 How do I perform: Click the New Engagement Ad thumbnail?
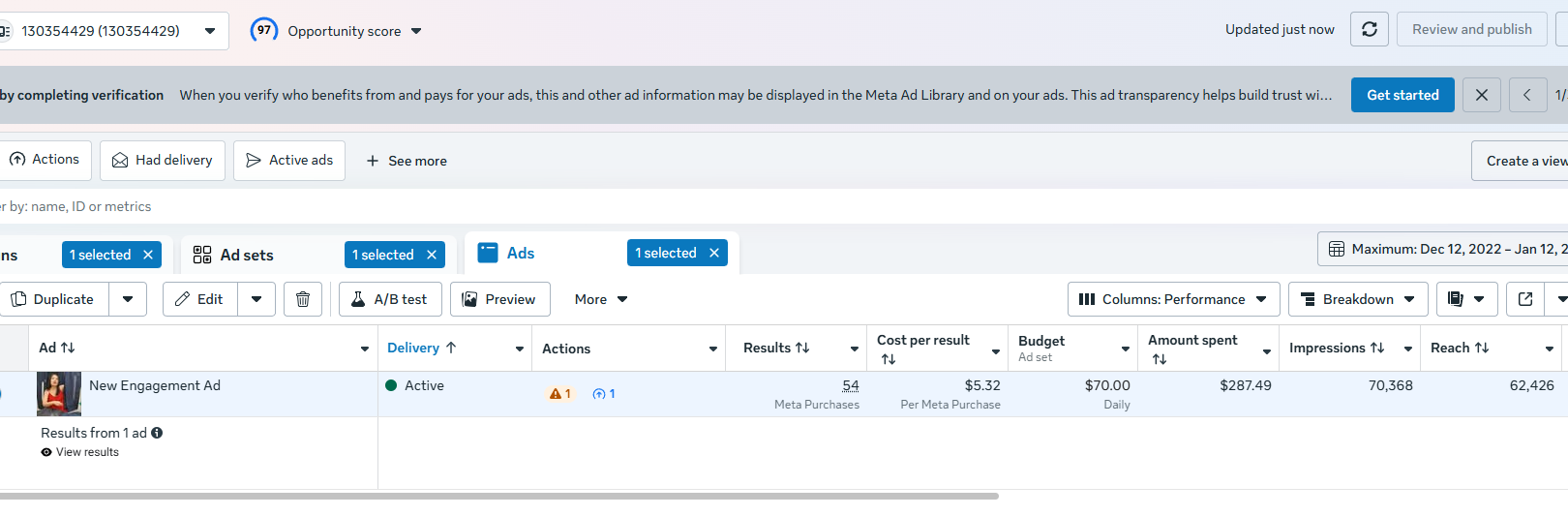tap(59, 393)
